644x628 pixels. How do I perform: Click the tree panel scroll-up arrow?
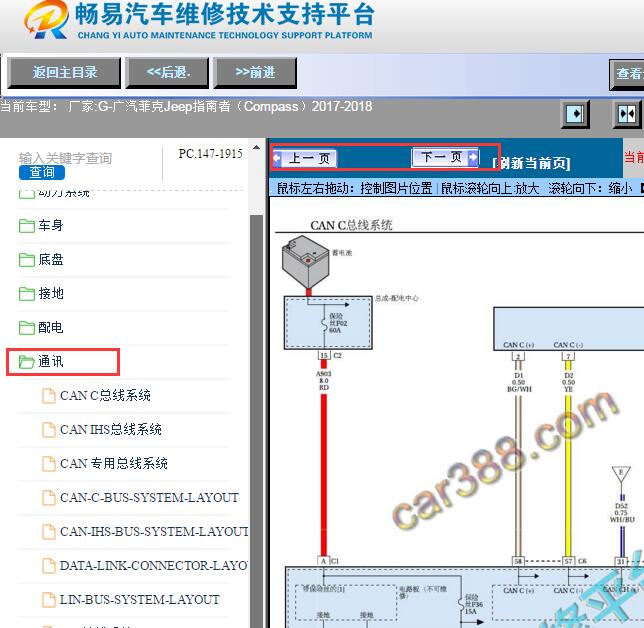pos(256,147)
